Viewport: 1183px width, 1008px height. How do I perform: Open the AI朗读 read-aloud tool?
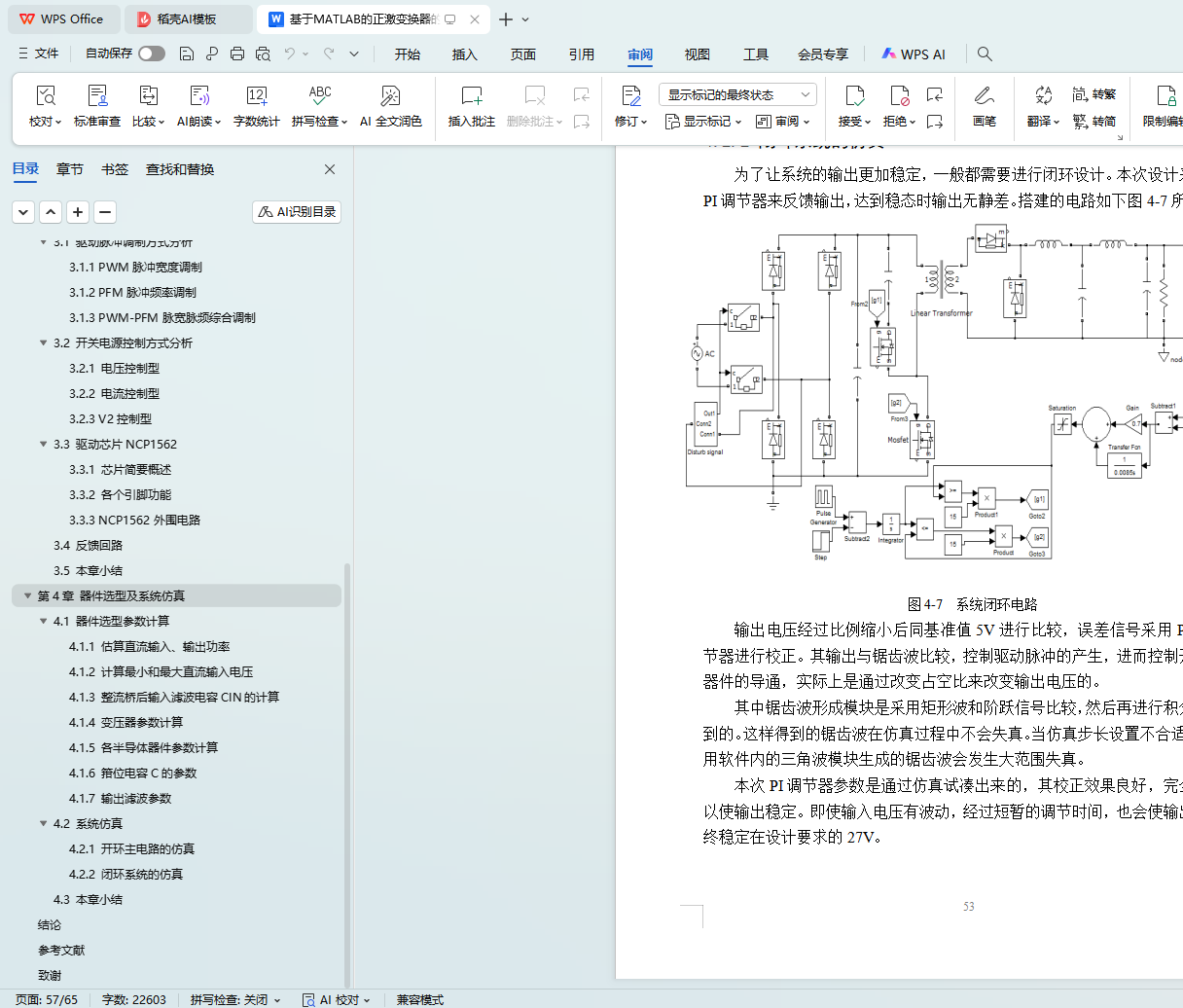coord(198,96)
